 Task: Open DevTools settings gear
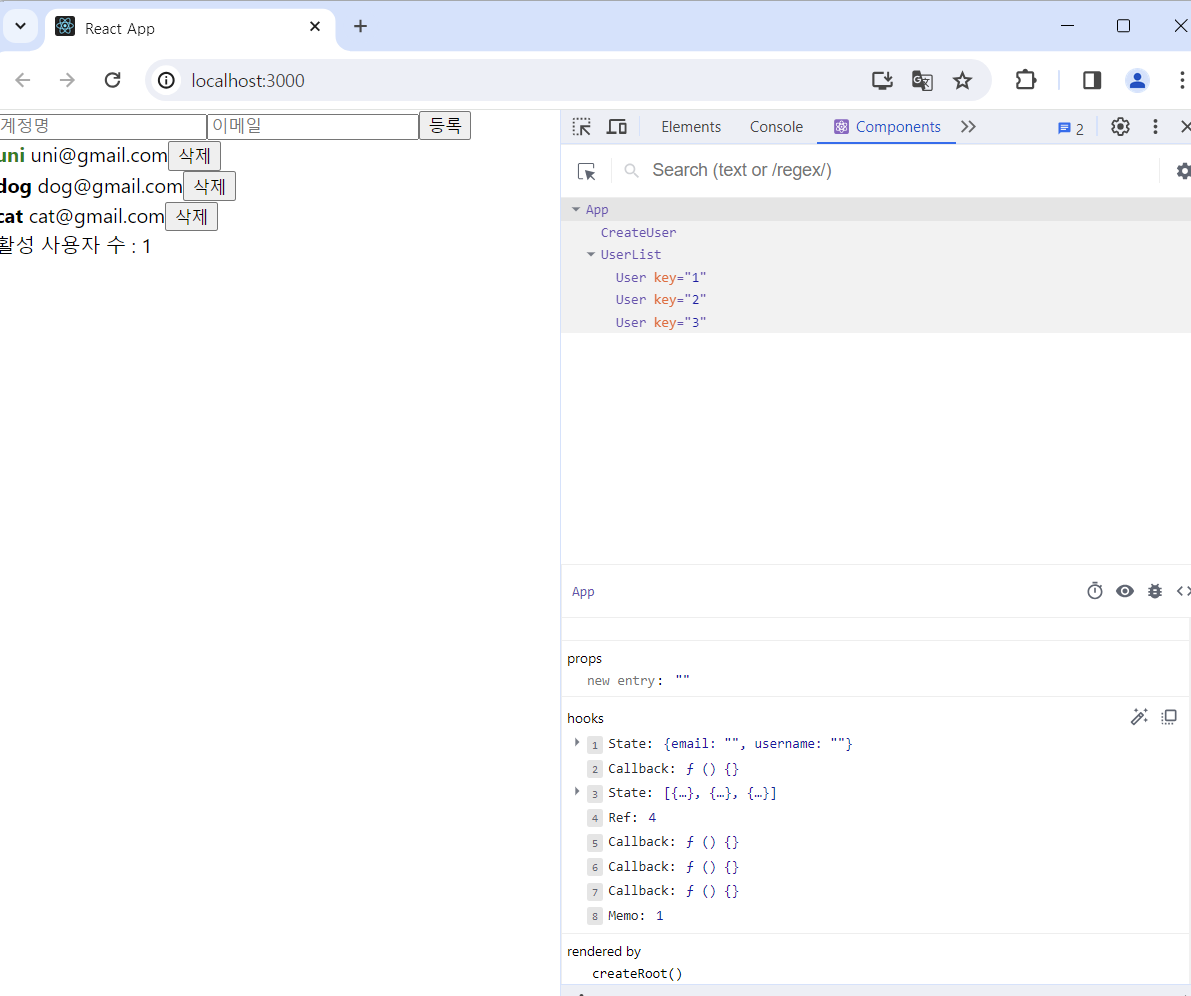[x=1120, y=126]
